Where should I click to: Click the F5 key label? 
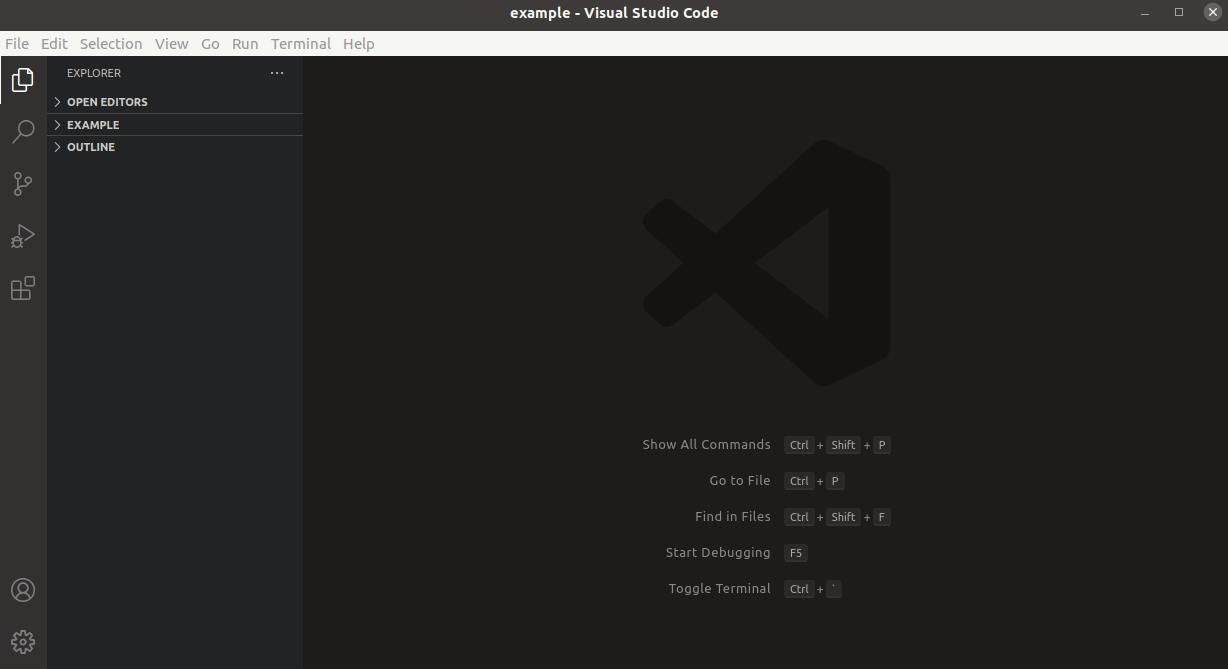tap(796, 553)
